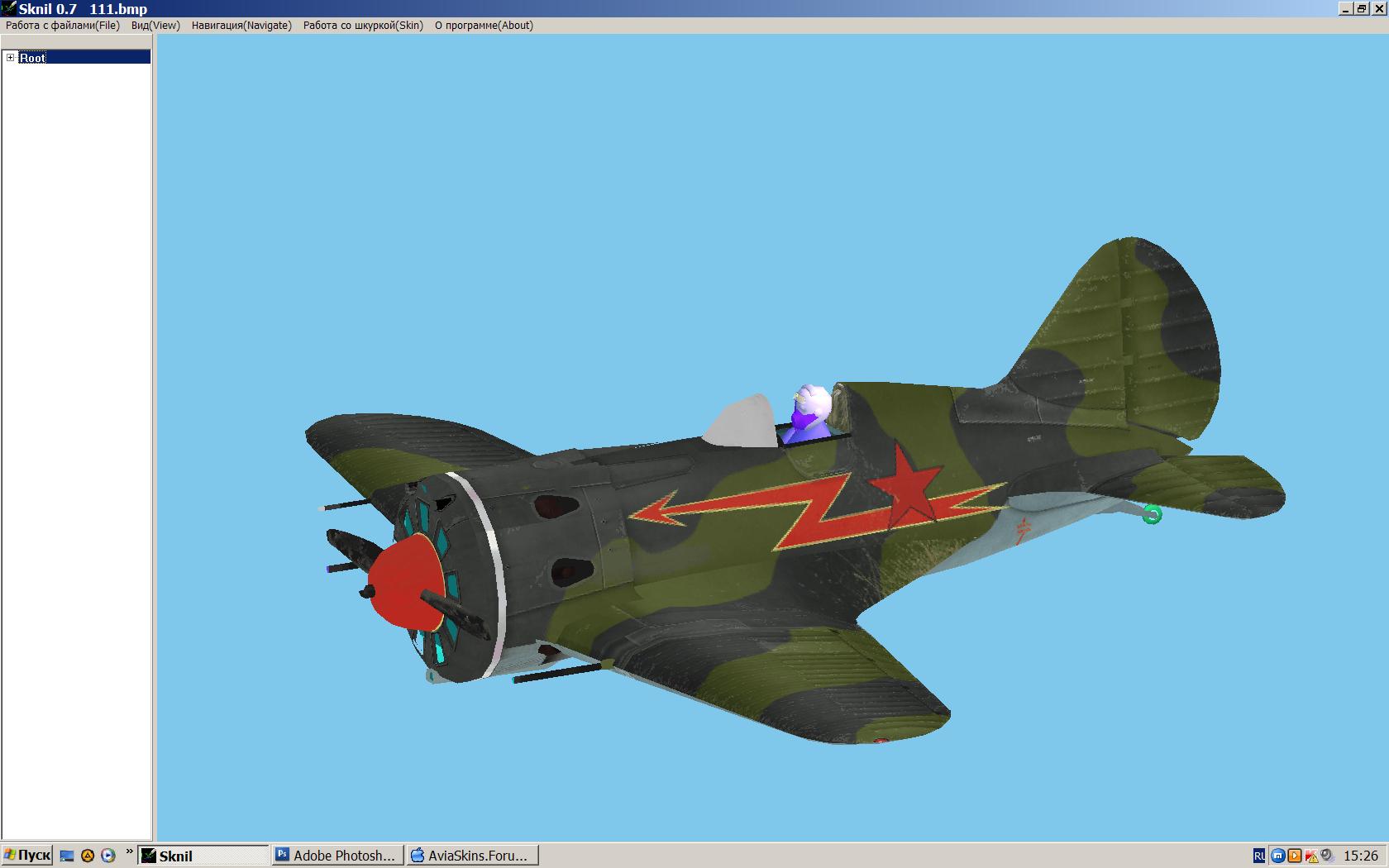
Task: Expand the Root tree node
Action: point(10,57)
